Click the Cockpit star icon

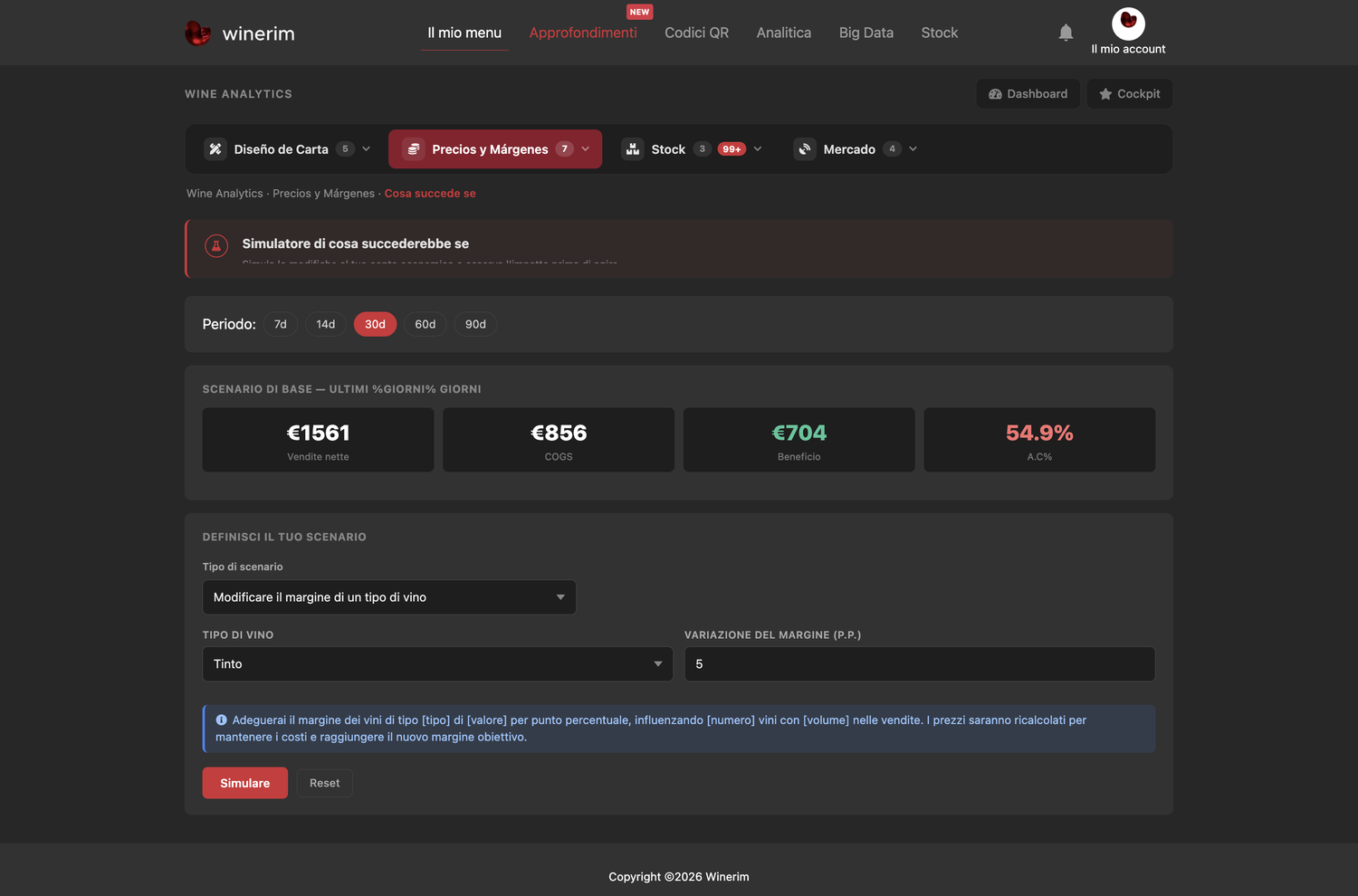click(1105, 94)
